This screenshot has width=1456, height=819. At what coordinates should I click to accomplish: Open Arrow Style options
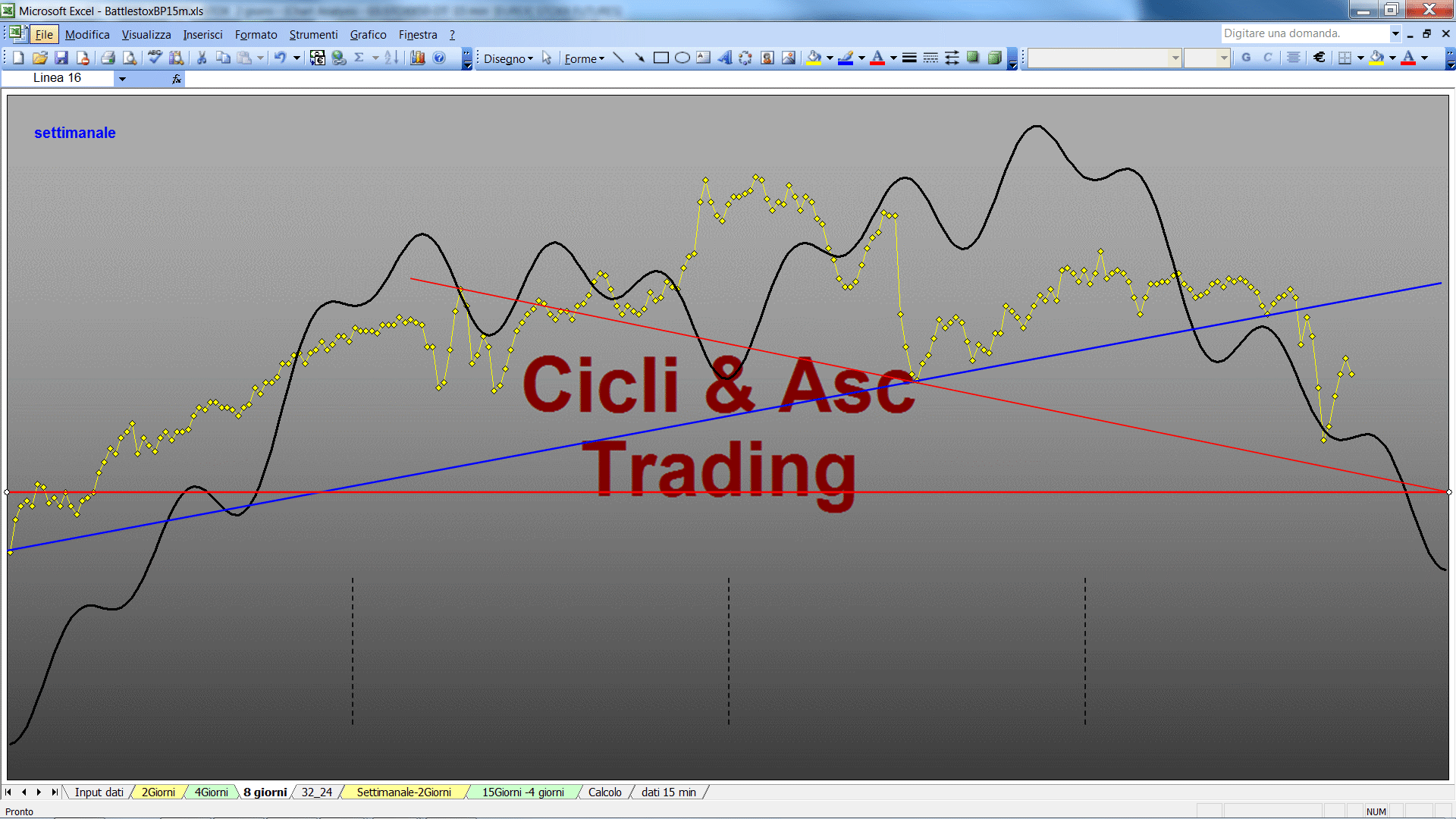pos(952,58)
